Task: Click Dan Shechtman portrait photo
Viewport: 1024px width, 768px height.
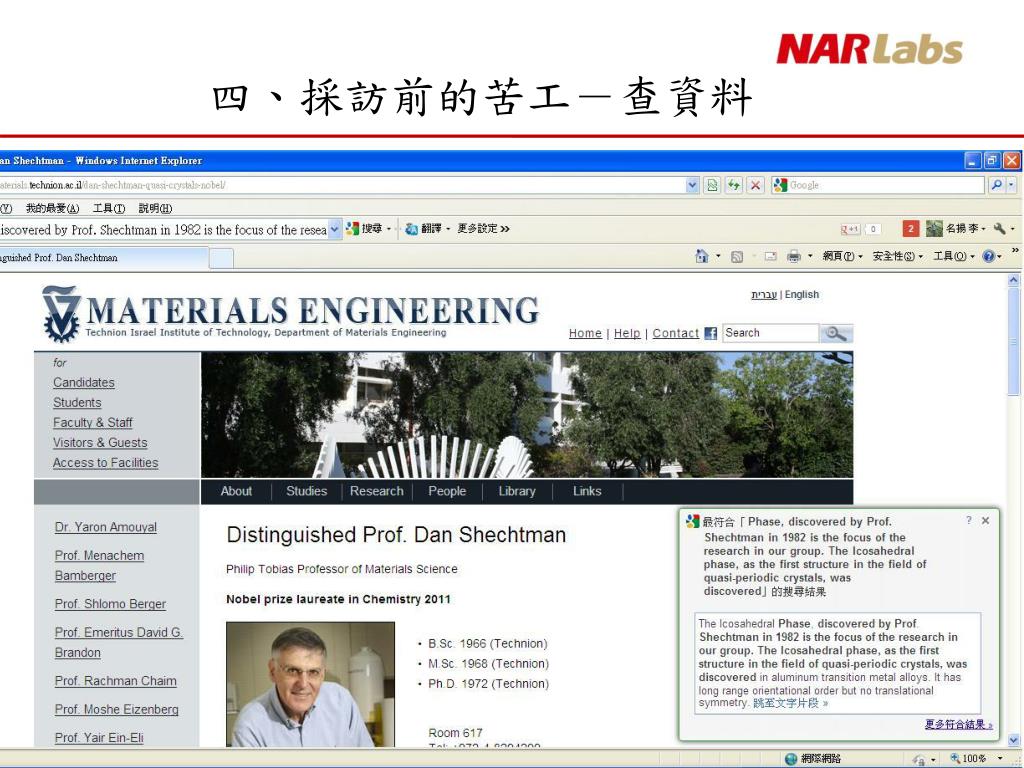Action: click(310, 684)
